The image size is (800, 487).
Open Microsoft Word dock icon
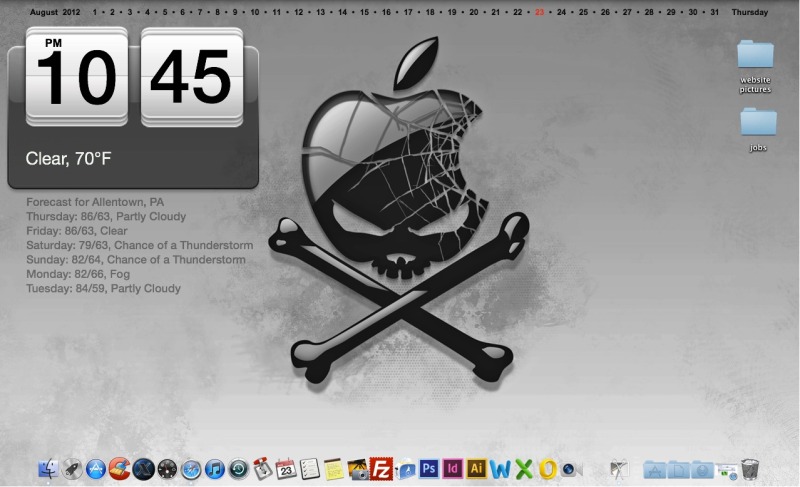501,469
